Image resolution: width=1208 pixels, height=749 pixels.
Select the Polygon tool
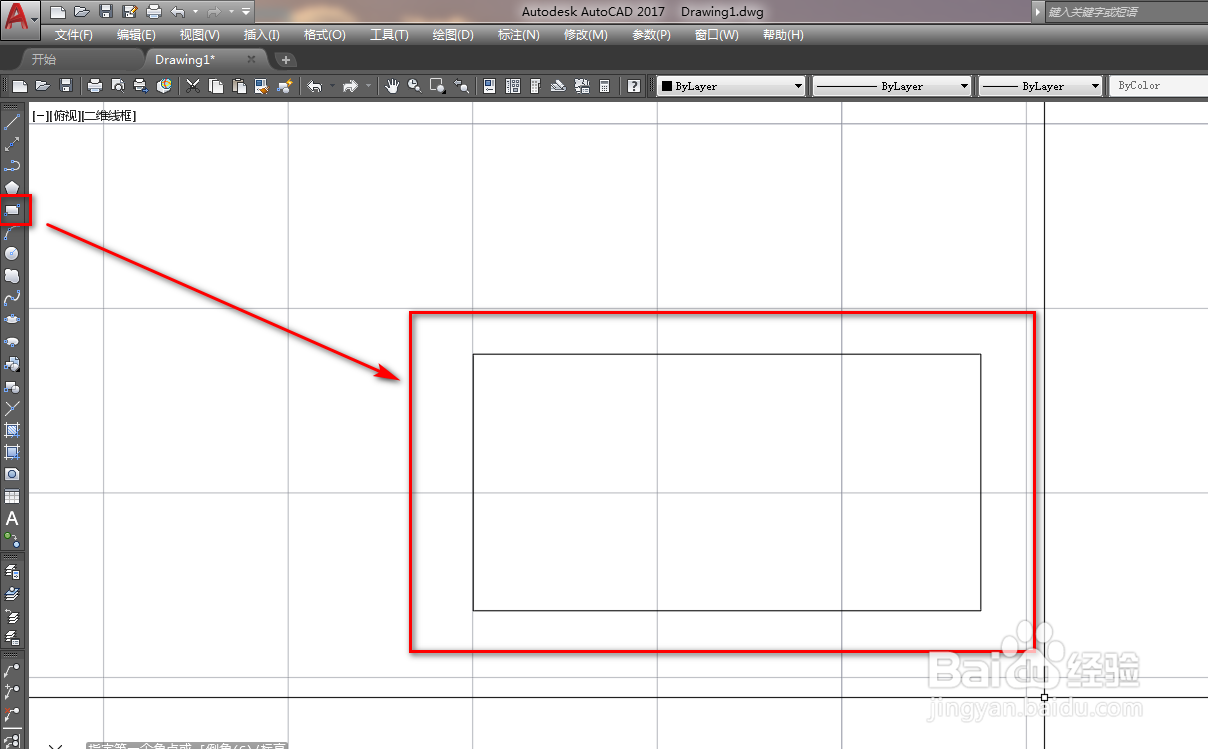coord(12,188)
